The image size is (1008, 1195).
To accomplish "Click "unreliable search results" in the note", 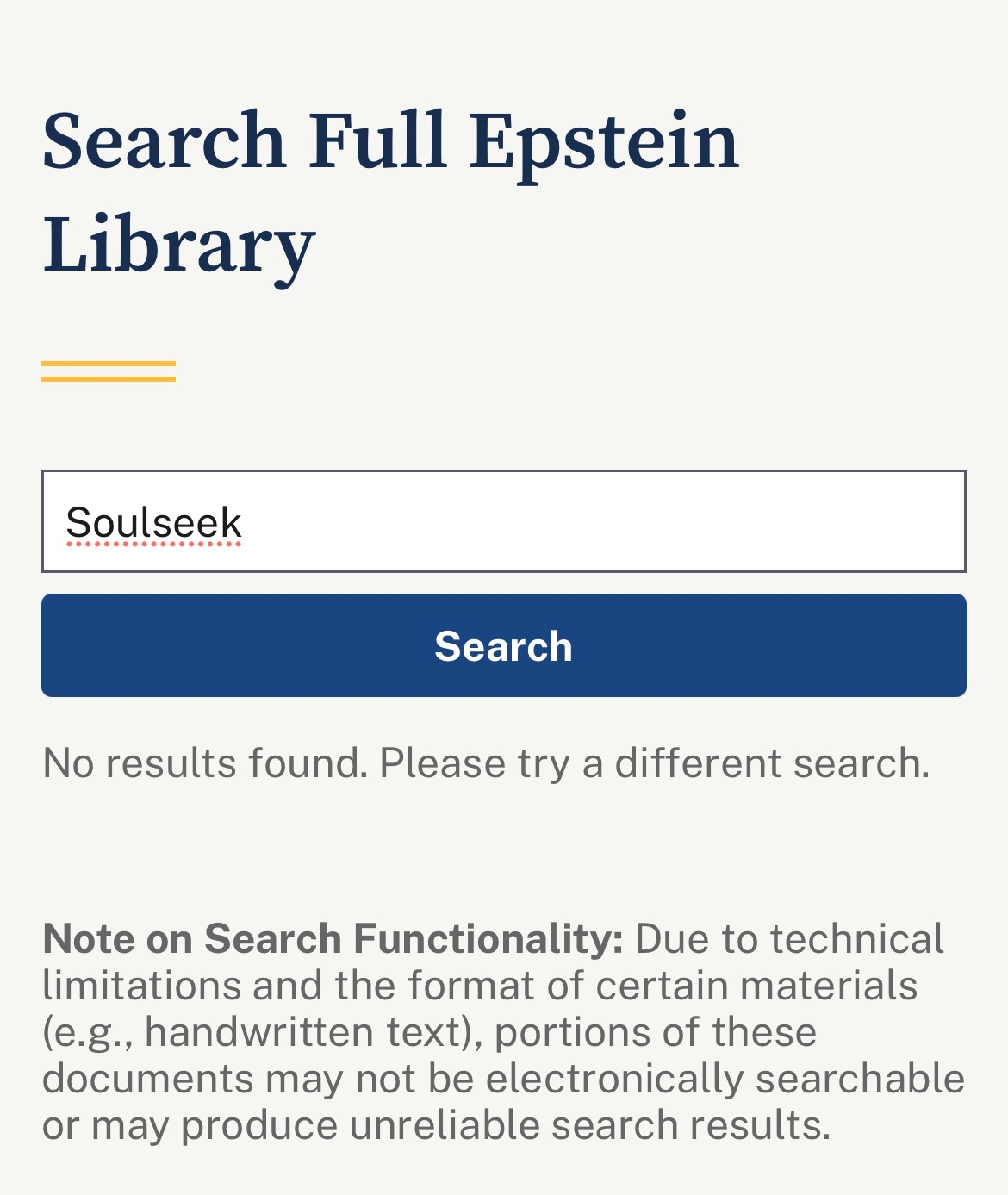I will tap(588, 1124).
